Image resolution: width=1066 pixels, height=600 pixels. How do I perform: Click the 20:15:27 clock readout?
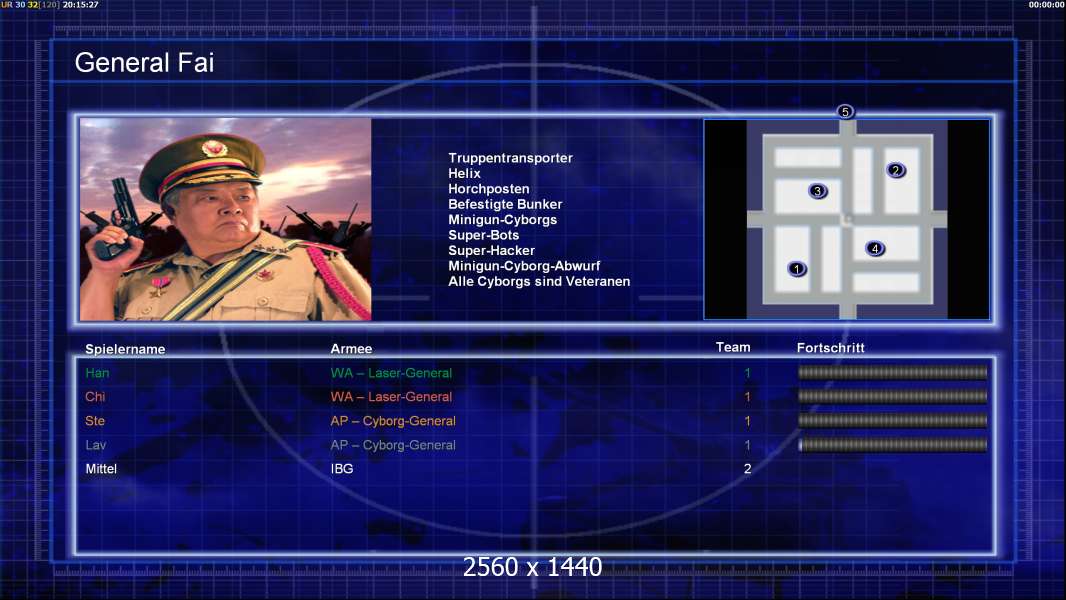coord(81,5)
